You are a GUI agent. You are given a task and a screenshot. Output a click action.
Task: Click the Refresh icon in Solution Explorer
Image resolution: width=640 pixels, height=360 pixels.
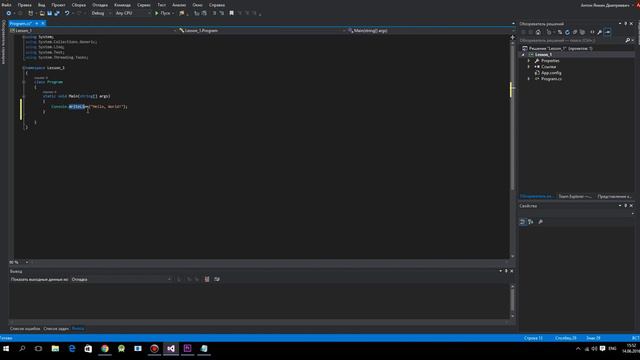point(567,32)
